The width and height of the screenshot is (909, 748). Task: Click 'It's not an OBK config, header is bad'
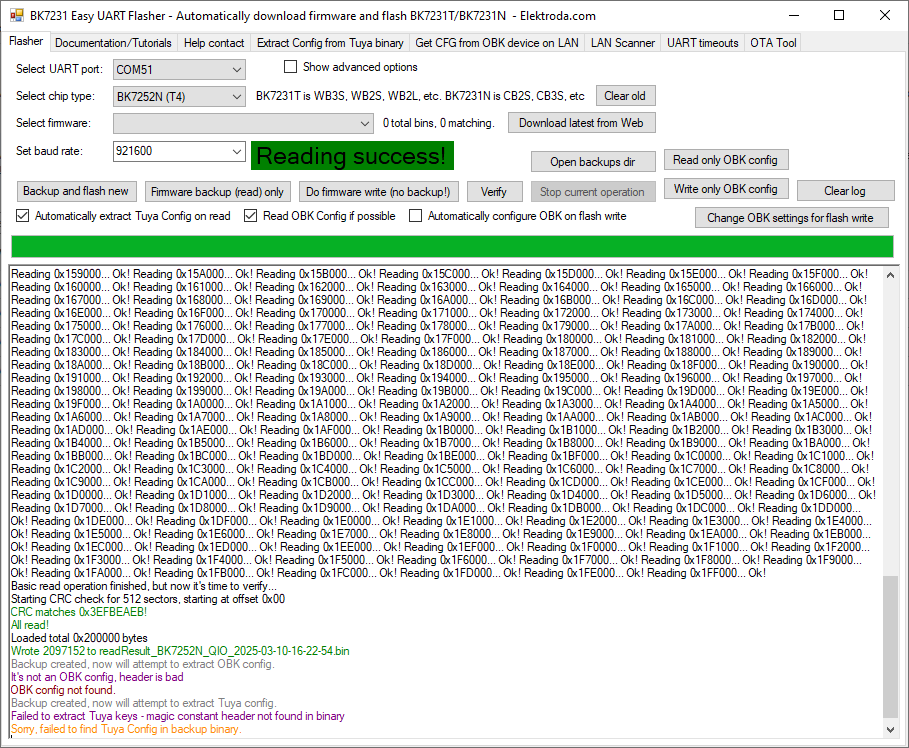pyautogui.click(x=97, y=677)
